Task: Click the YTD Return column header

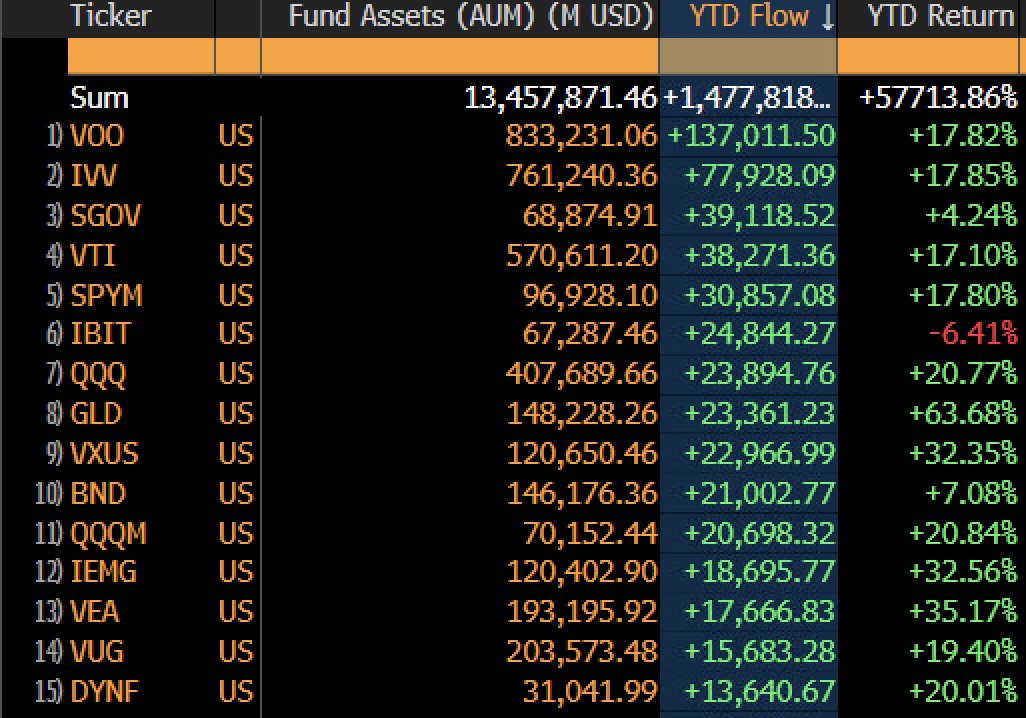Action: pyautogui.click(x=940, y=17)
